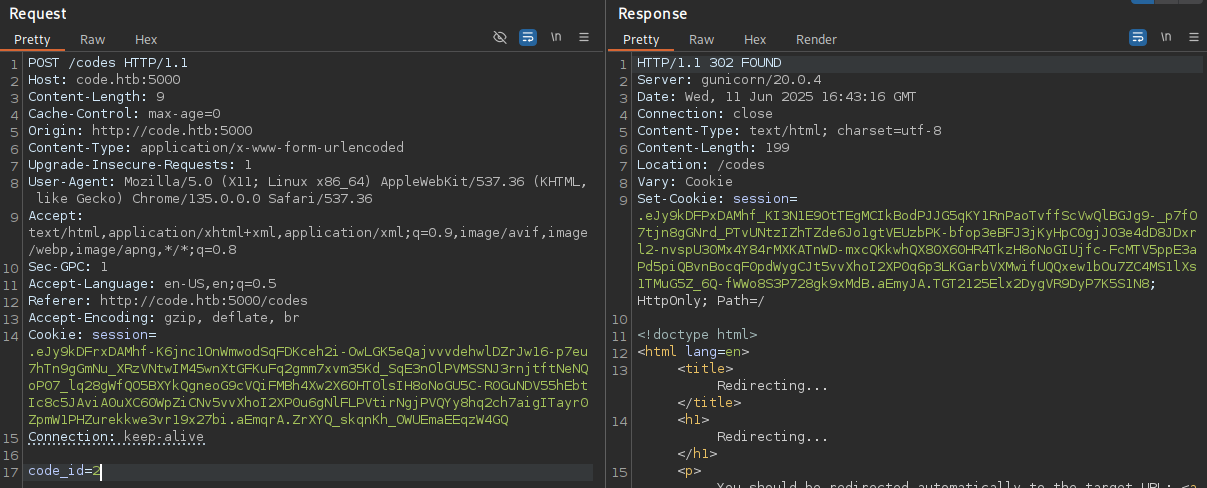
Task: Click the green Set-Cookie session value in Response
Action: [917, 250]
